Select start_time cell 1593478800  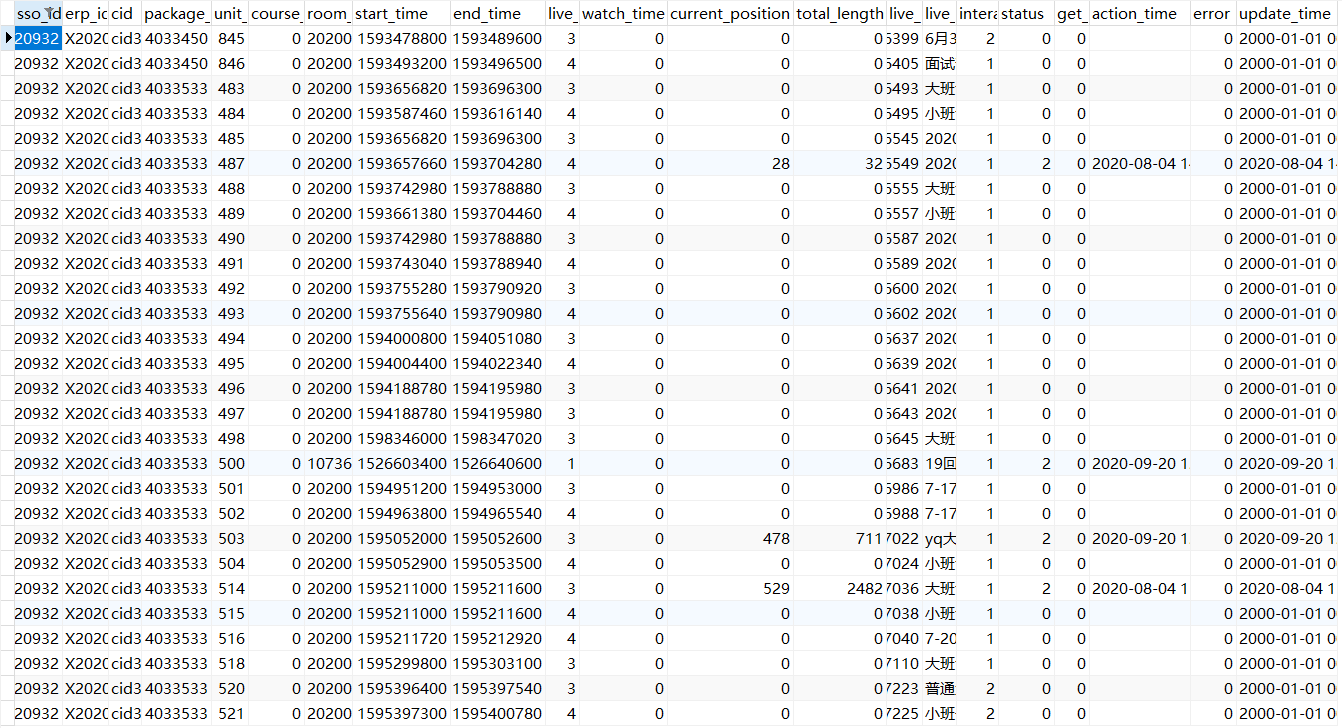(x=400, y=38)
